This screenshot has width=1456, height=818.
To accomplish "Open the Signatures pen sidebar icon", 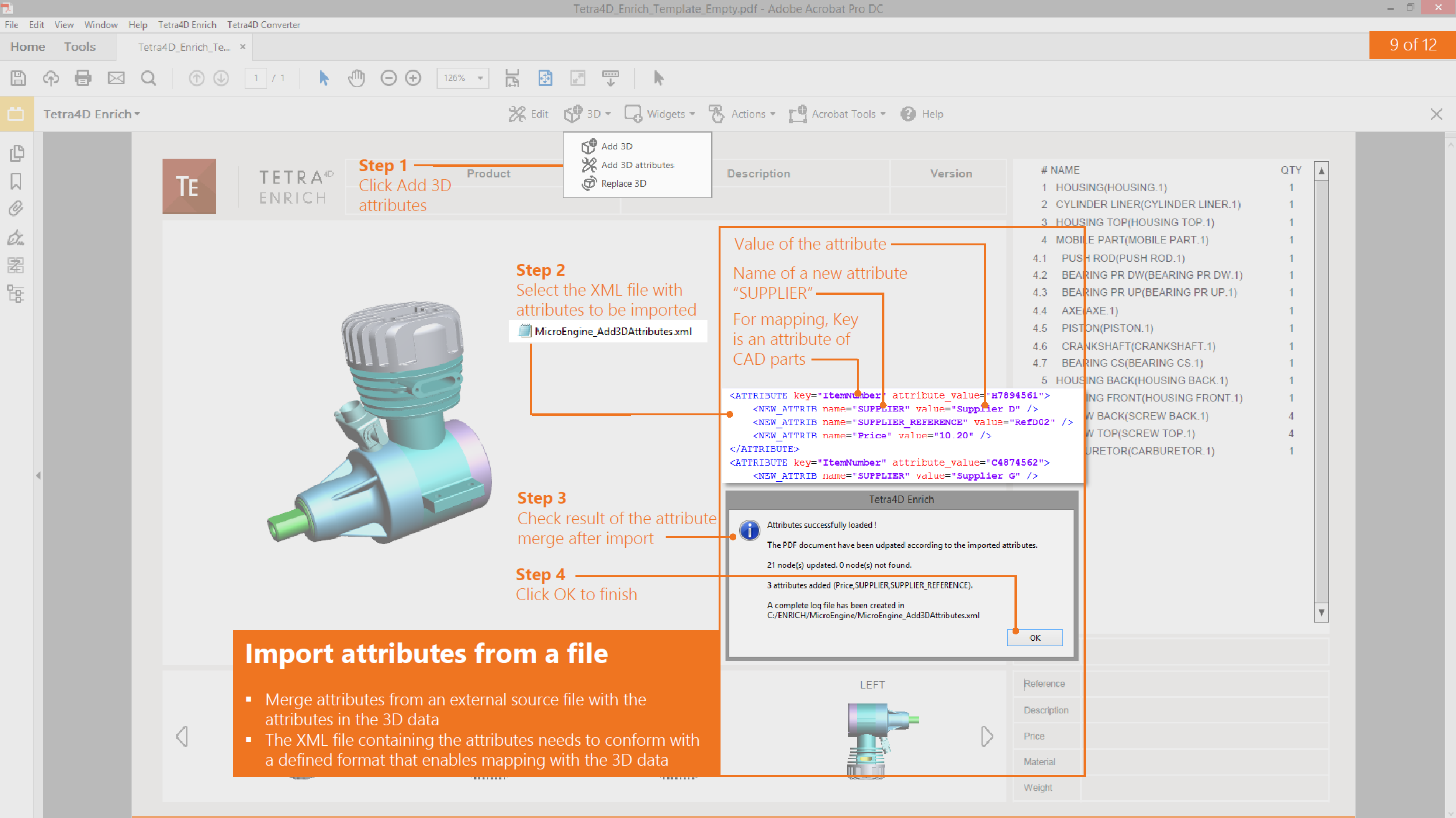I will point(16,237).
